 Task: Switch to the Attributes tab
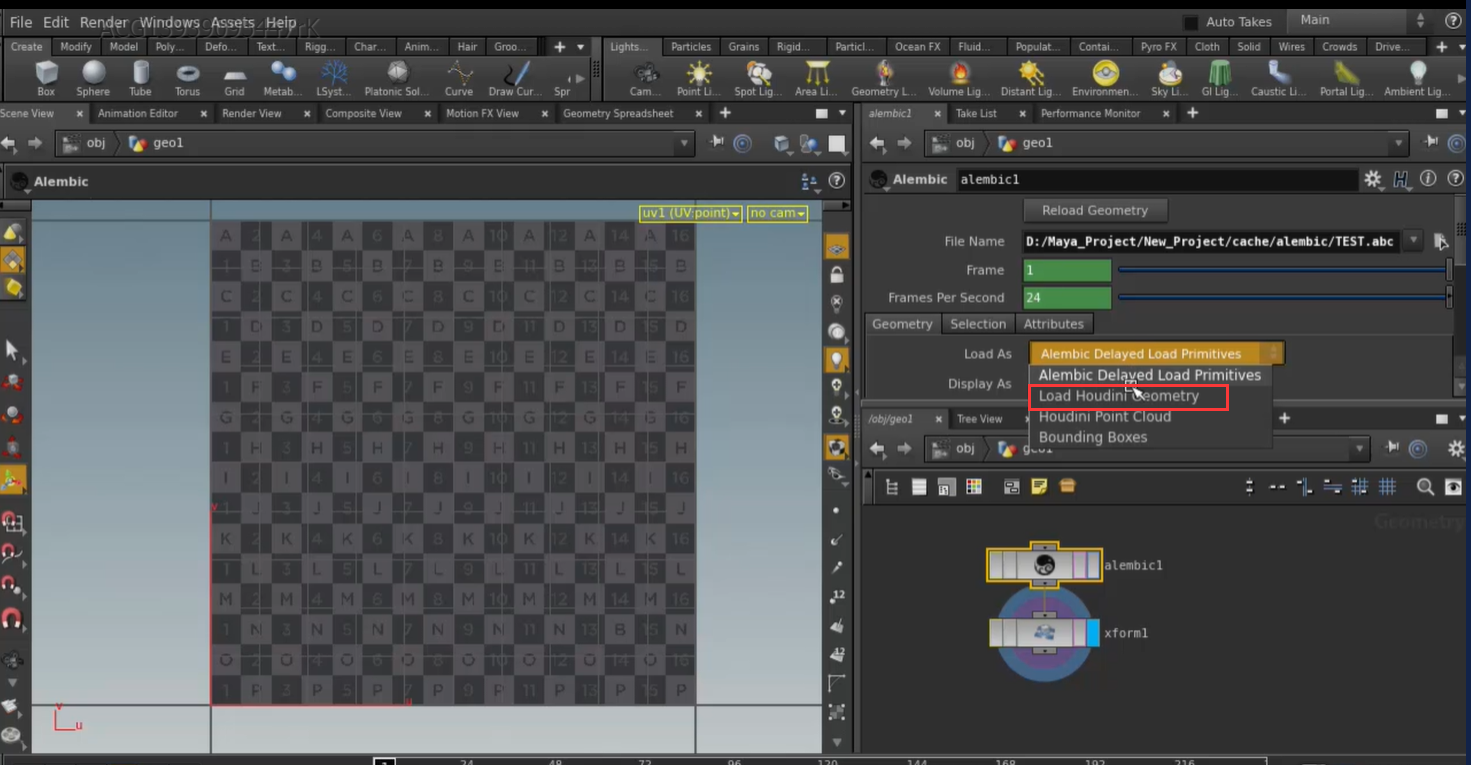pyautogui.click(x=1055, y=323)
